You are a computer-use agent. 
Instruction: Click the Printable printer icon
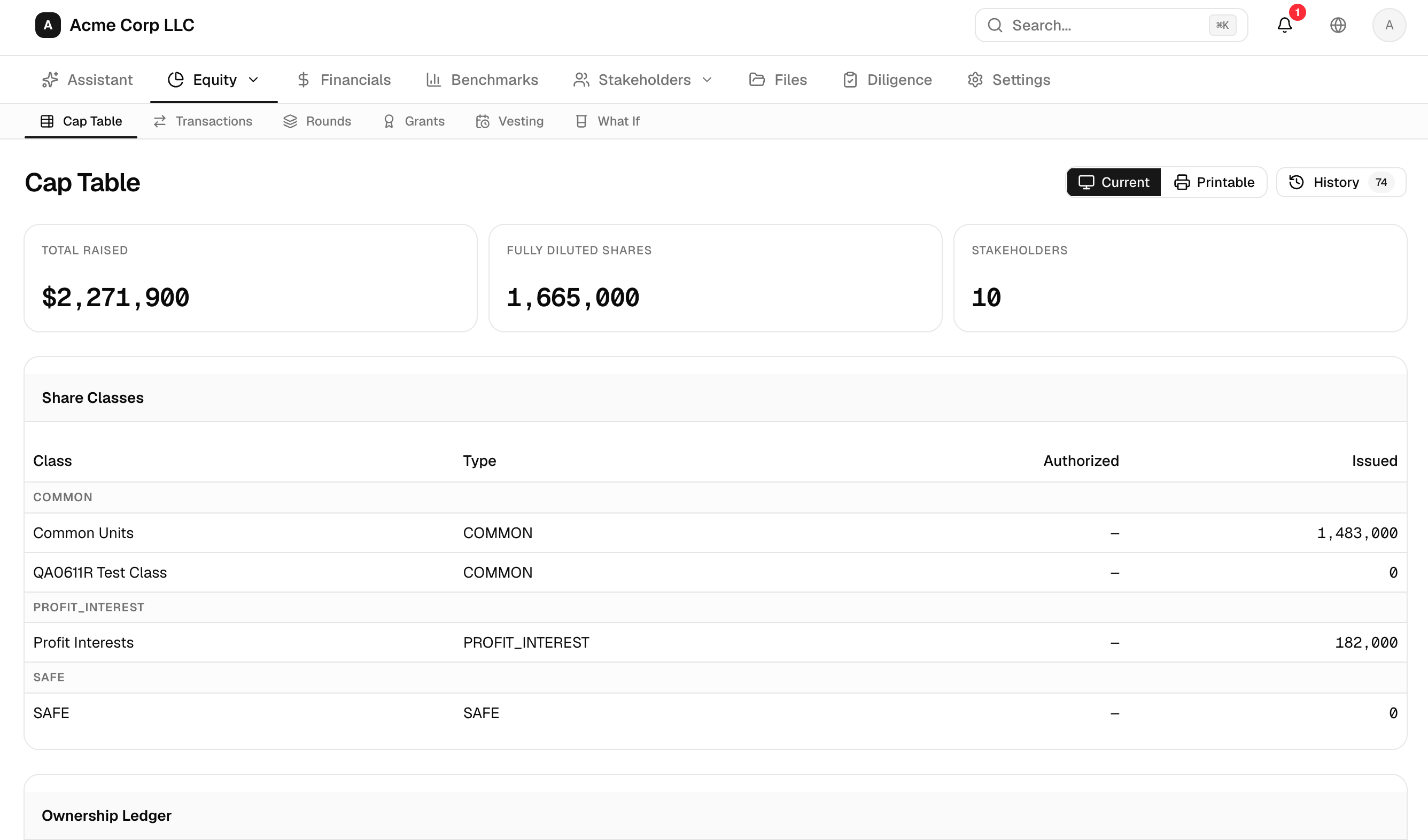point(1182,182)
